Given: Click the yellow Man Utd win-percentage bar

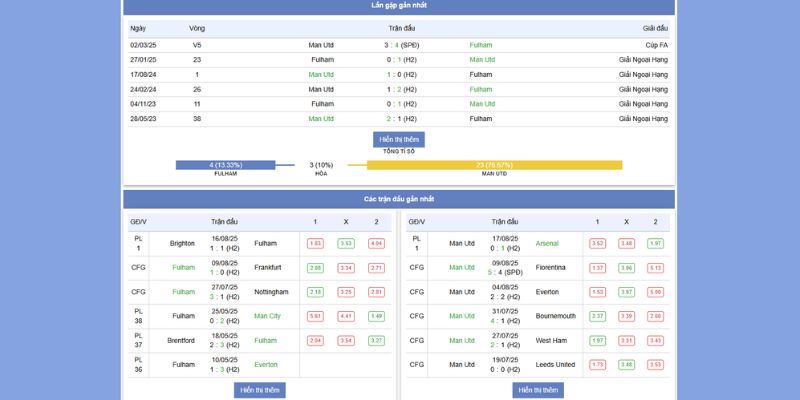Looking at the screenshot, I should coord(494,165).
